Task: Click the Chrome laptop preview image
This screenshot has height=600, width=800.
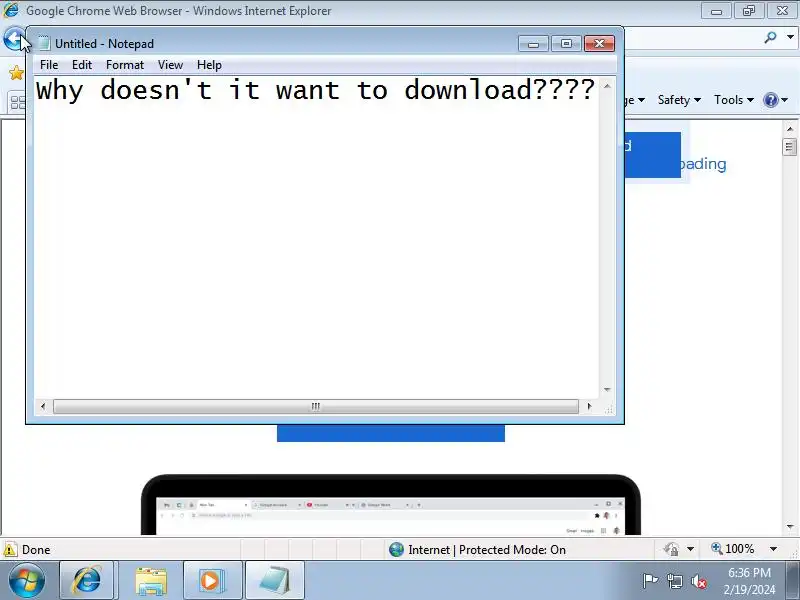Action: 391,505
